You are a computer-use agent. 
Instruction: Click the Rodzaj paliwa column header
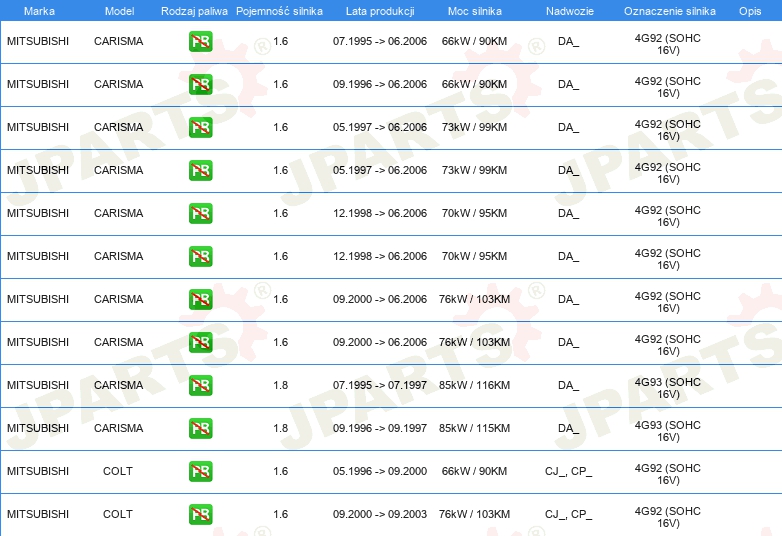194,11
